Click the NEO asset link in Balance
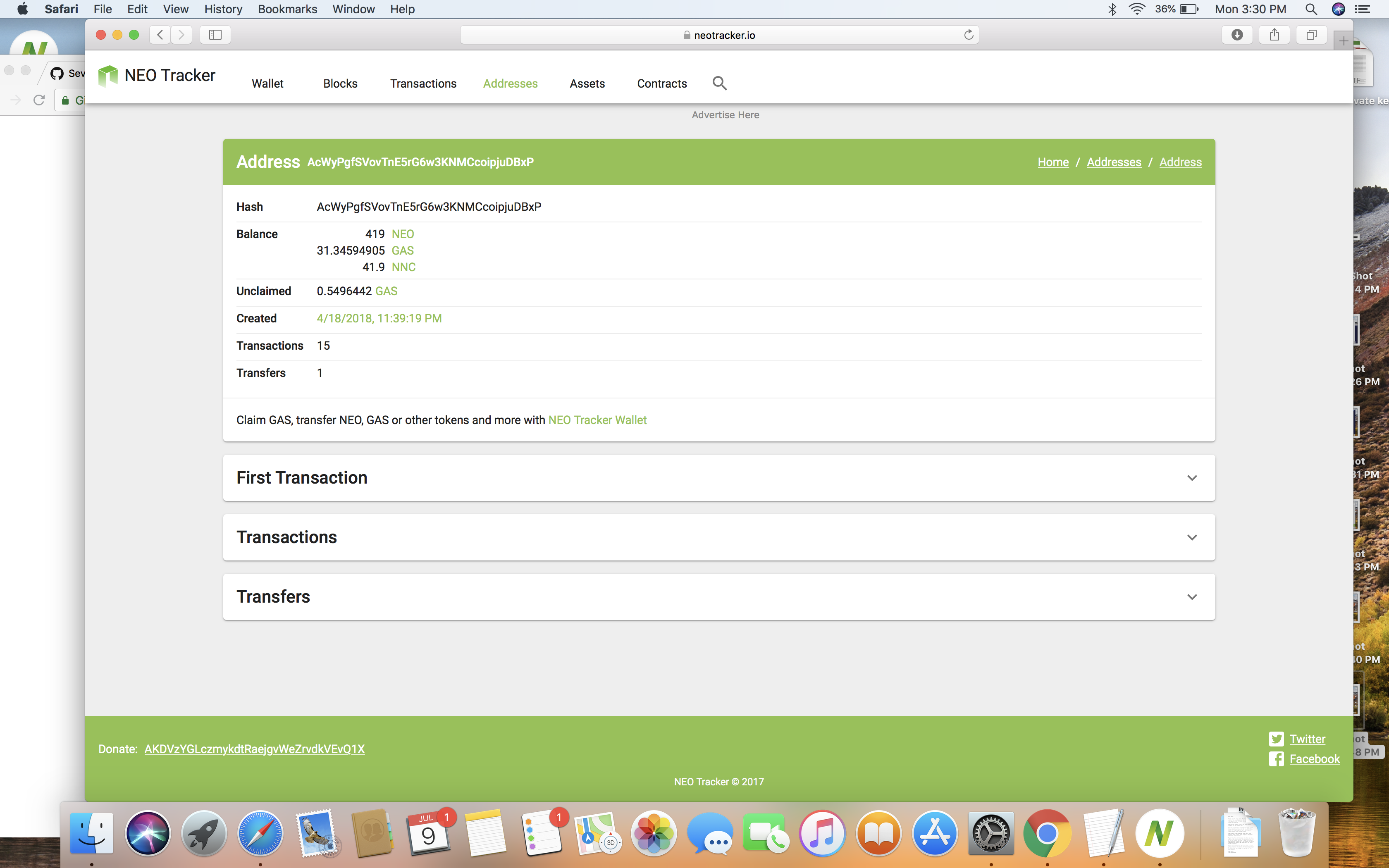This screenshot has width=1389, height=868. [403, 234]
